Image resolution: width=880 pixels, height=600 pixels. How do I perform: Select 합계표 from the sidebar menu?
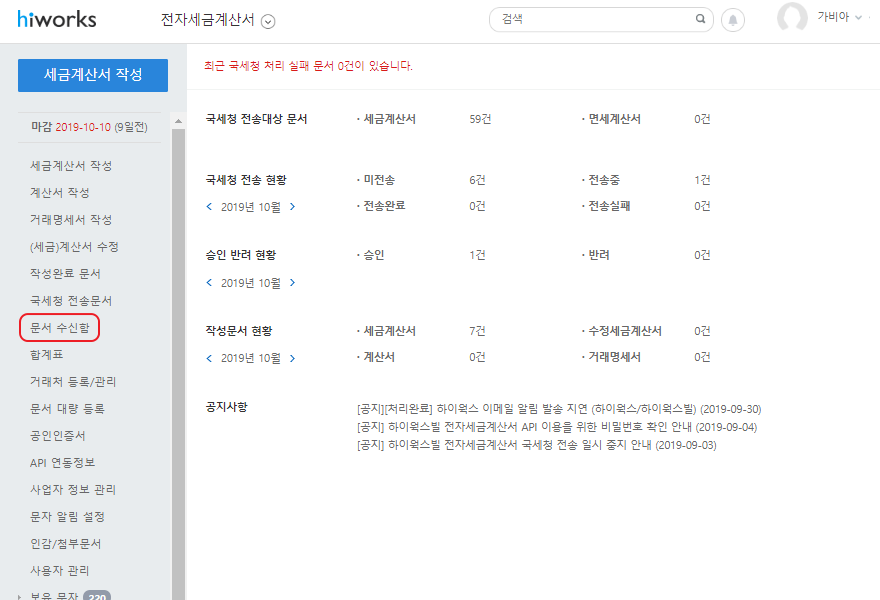(x=46, y=354)
